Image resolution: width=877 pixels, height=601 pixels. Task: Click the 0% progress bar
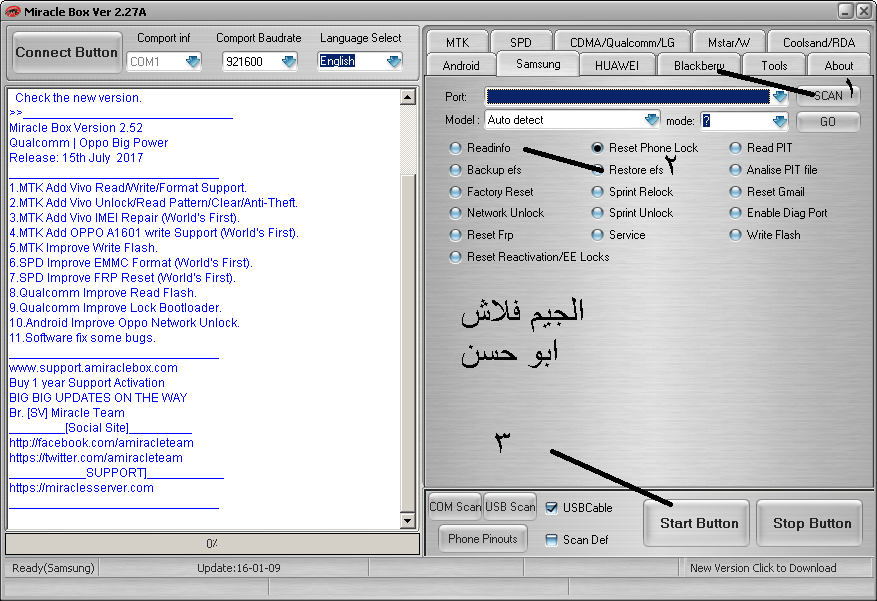tap(212, 543)
